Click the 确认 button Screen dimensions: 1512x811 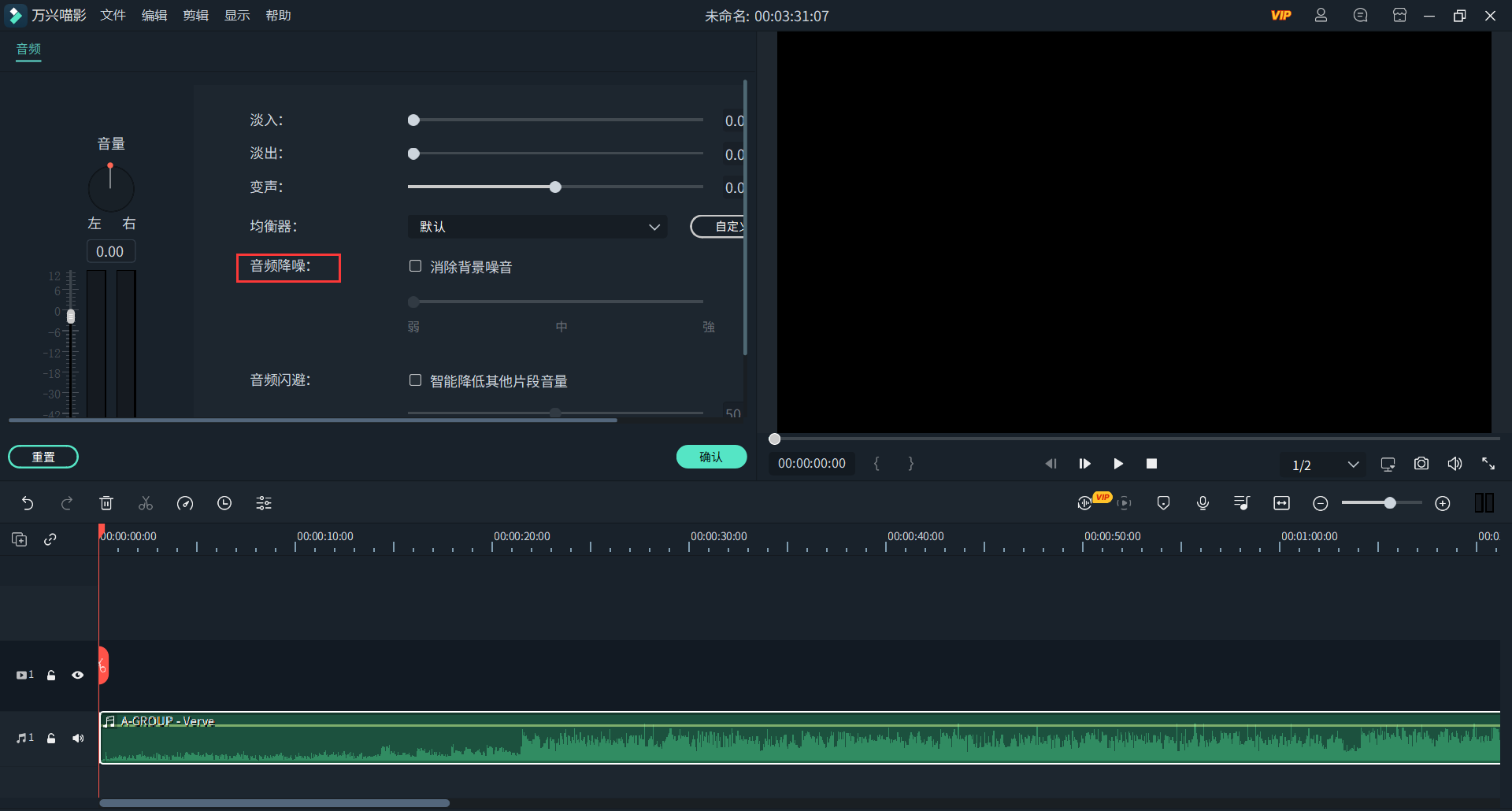[711, 457]
